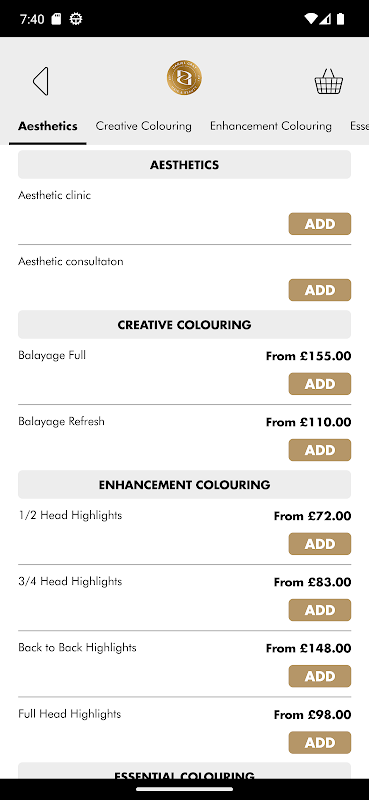Viewport: 369px width, 800px height.
Task: Tap the Wi-Fi status icon
Action: (x=311, y=19)
